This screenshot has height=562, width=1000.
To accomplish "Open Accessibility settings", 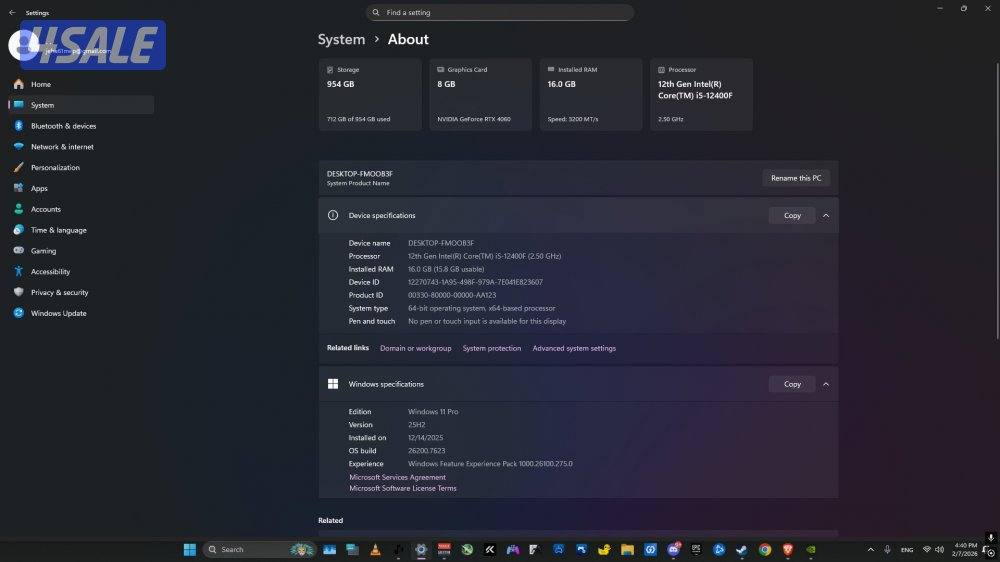I will click(81, 271).
